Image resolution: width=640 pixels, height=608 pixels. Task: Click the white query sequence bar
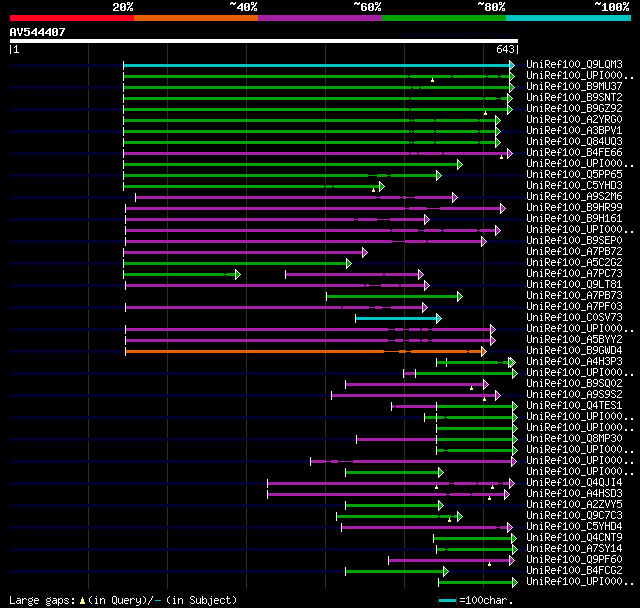(264, 41)
